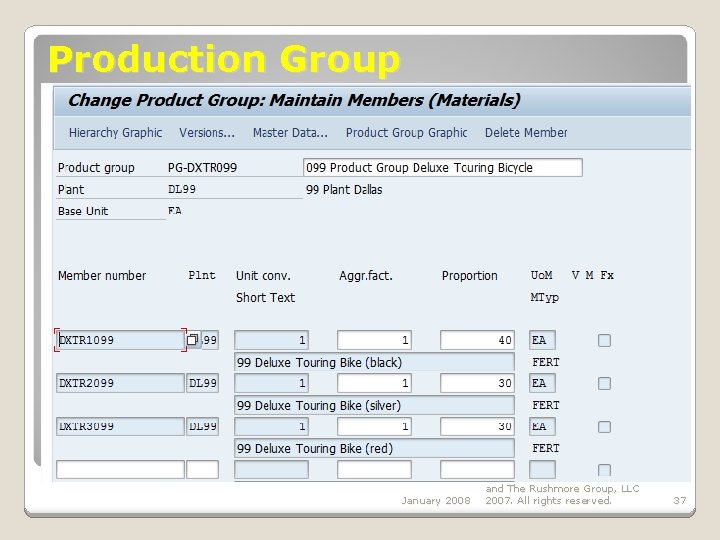This screenshot has height=540, width=720.
Task: Edit aggregation factor for DXTR1099
Action: [374, 340]
